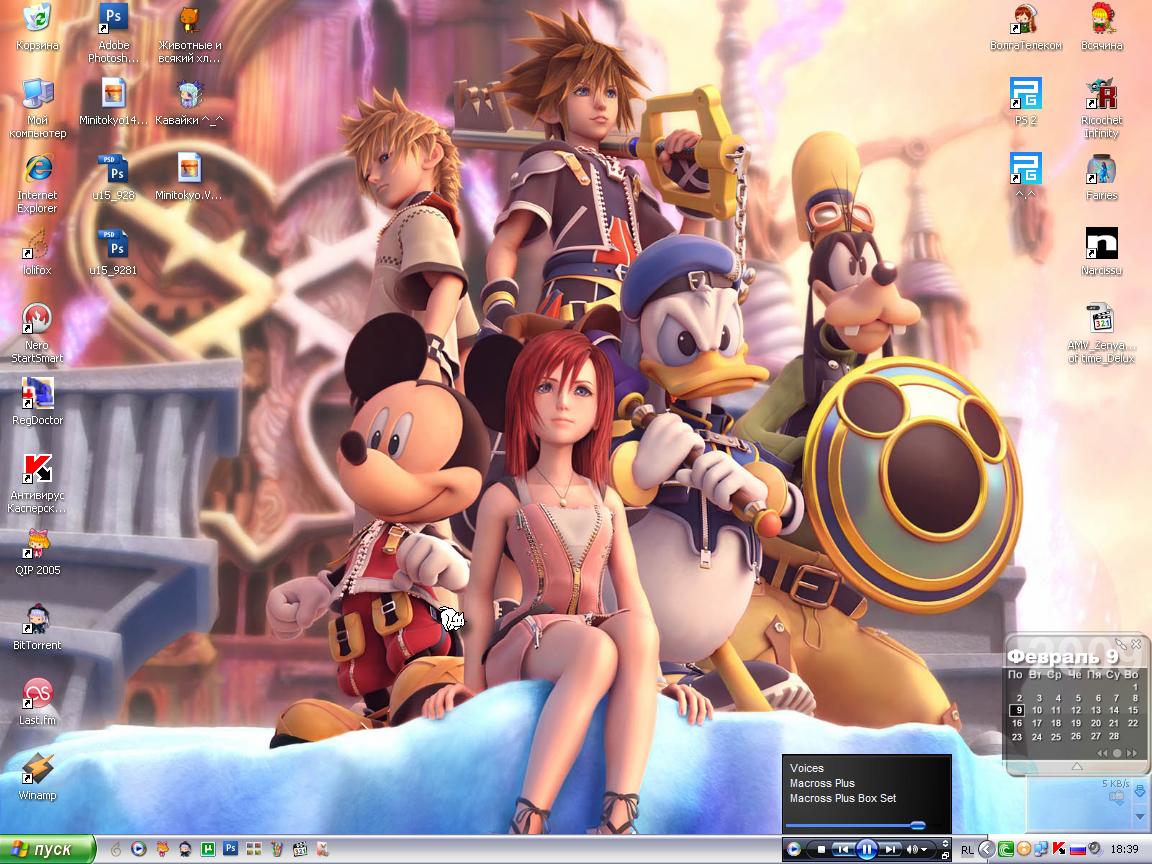Launch Media Player Classic from Quick Launch
Image resolution: width=1152 pixels, height=864 pixels.
click(300, 849)
